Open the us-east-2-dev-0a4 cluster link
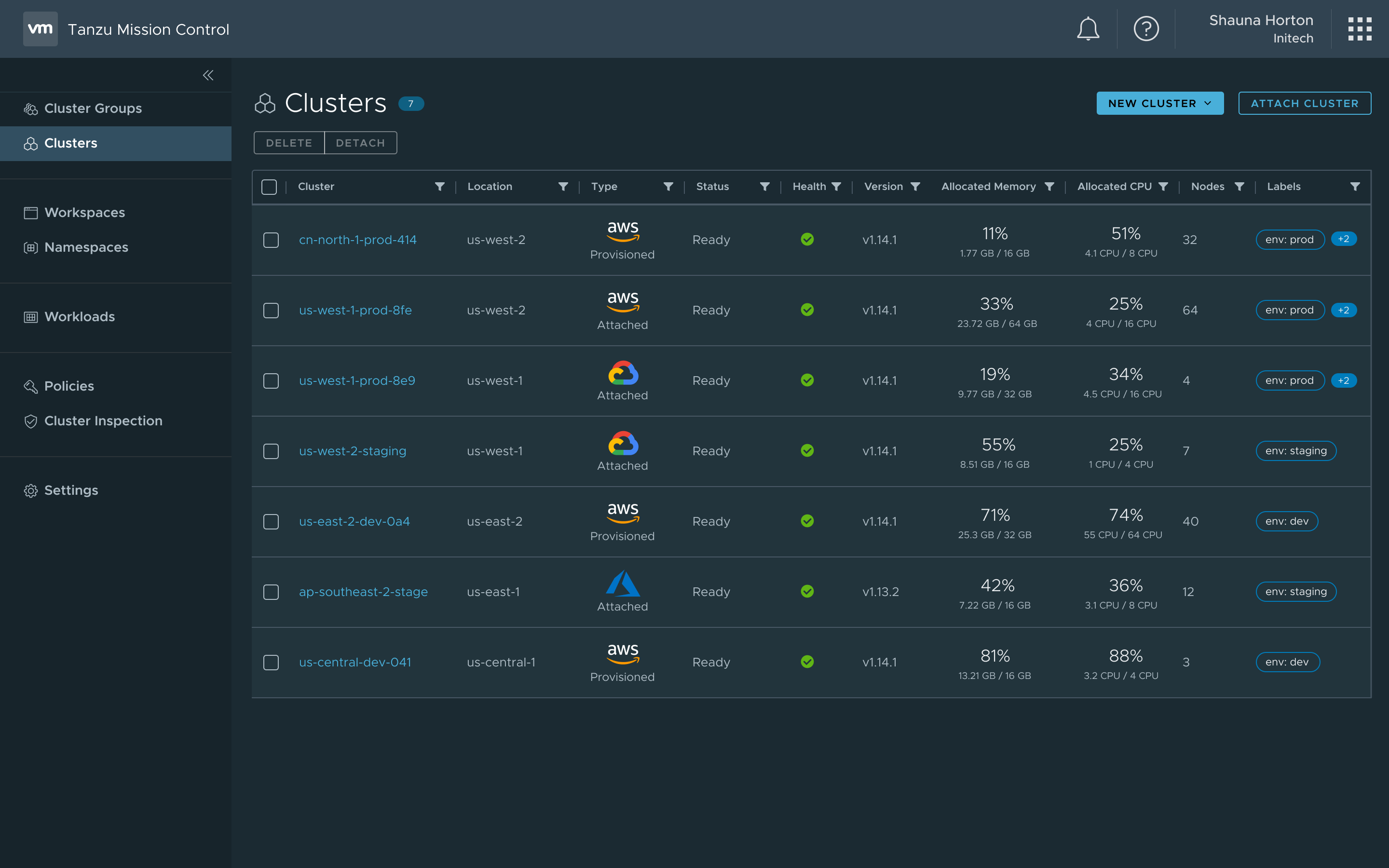The image size is (1389, 868). 354,521
